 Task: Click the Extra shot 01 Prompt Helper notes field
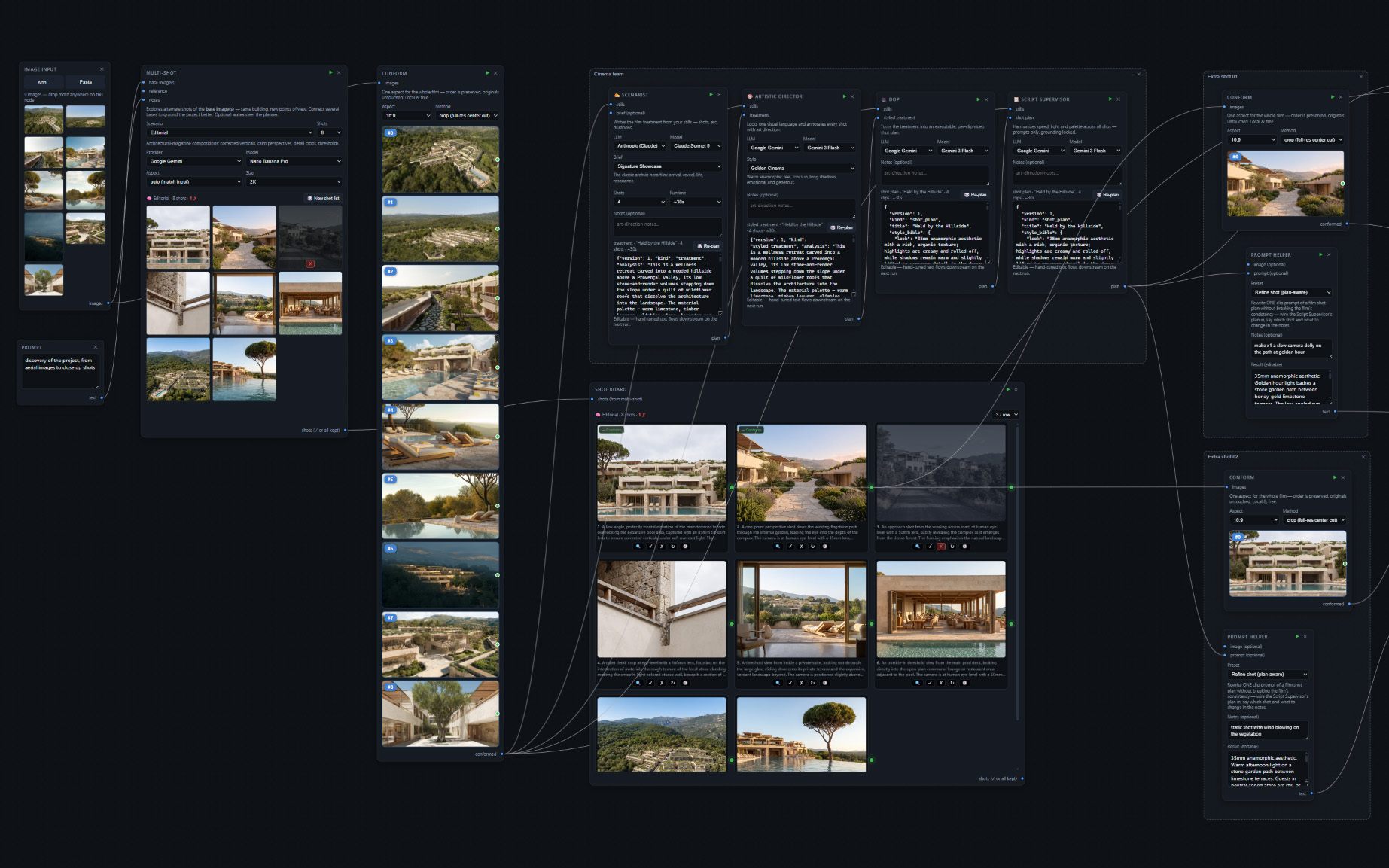pyautogui.click(x=1292, y=349)
